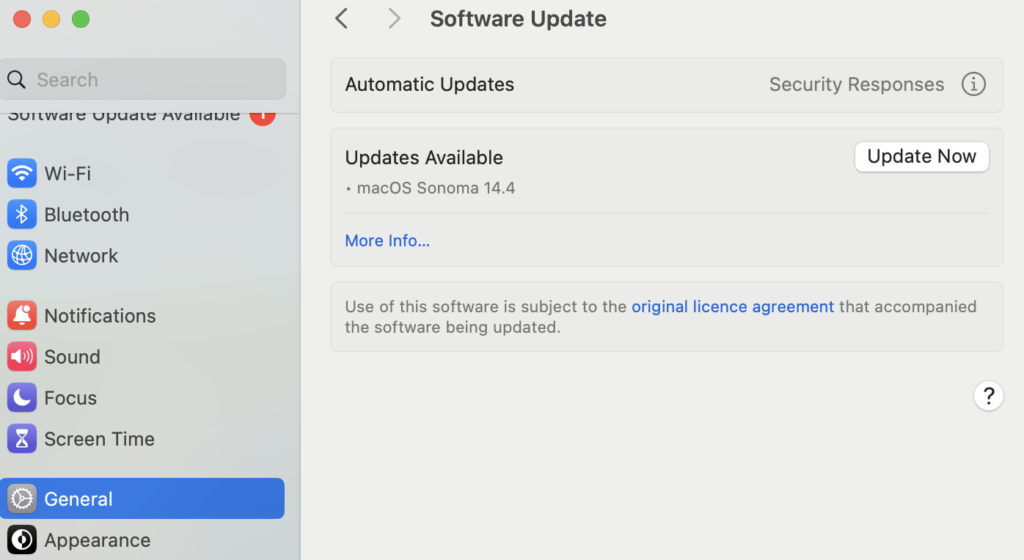Click the Appearance icon in sidebar

point(22,540)
